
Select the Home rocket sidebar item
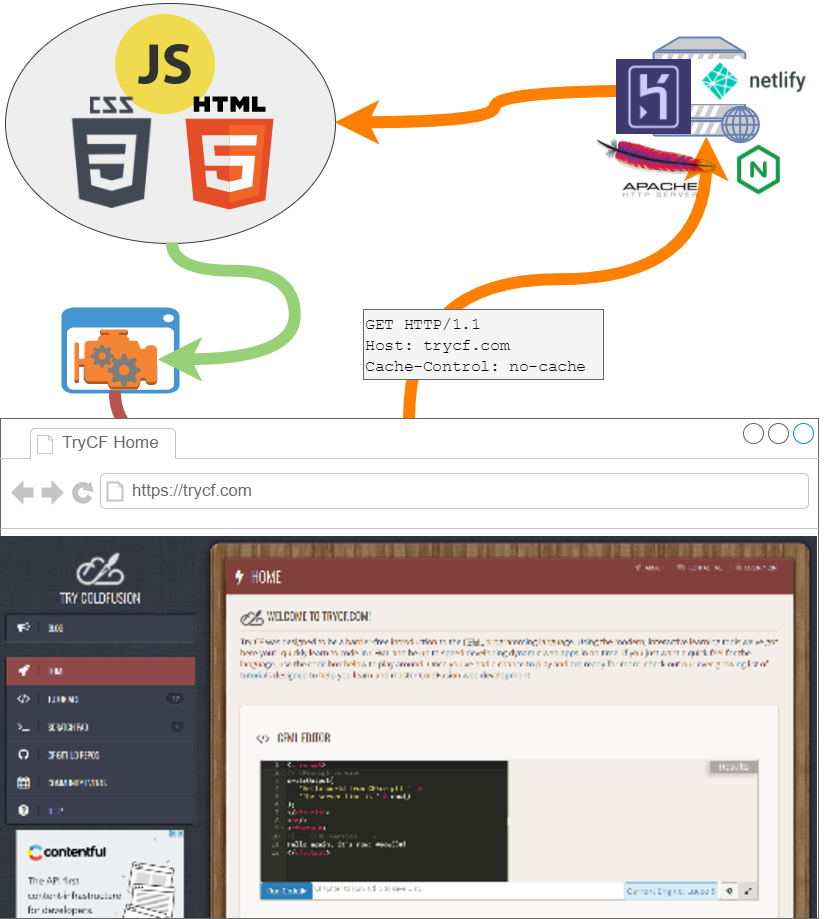click(x=100, y=671)
